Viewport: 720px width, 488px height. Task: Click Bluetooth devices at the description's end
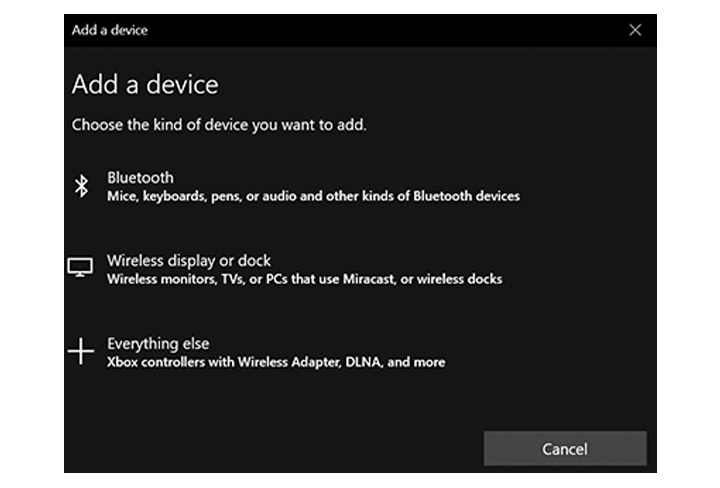coord(467,196)
